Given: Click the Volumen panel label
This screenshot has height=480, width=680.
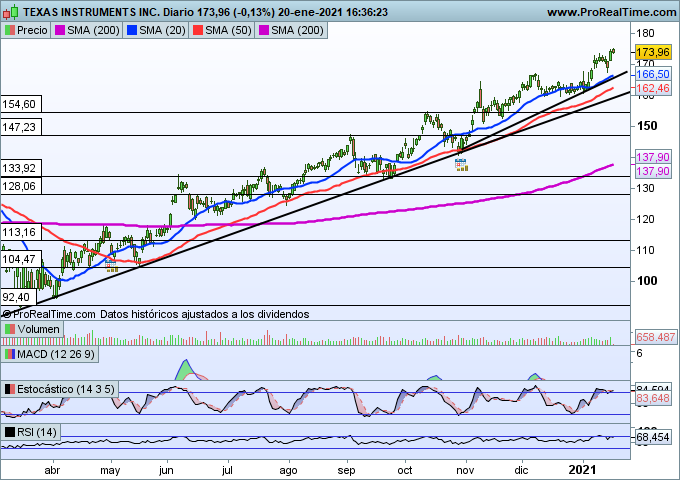Looking at the screenshot, I should point(32,329).
